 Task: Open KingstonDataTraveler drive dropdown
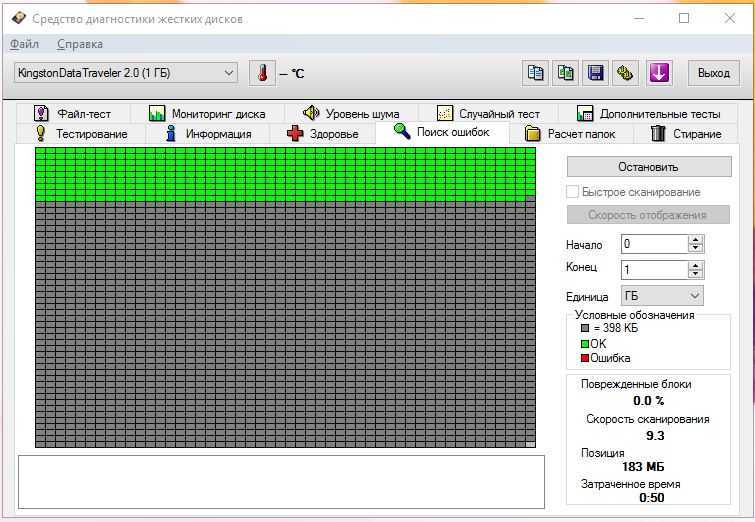point(126,73)
